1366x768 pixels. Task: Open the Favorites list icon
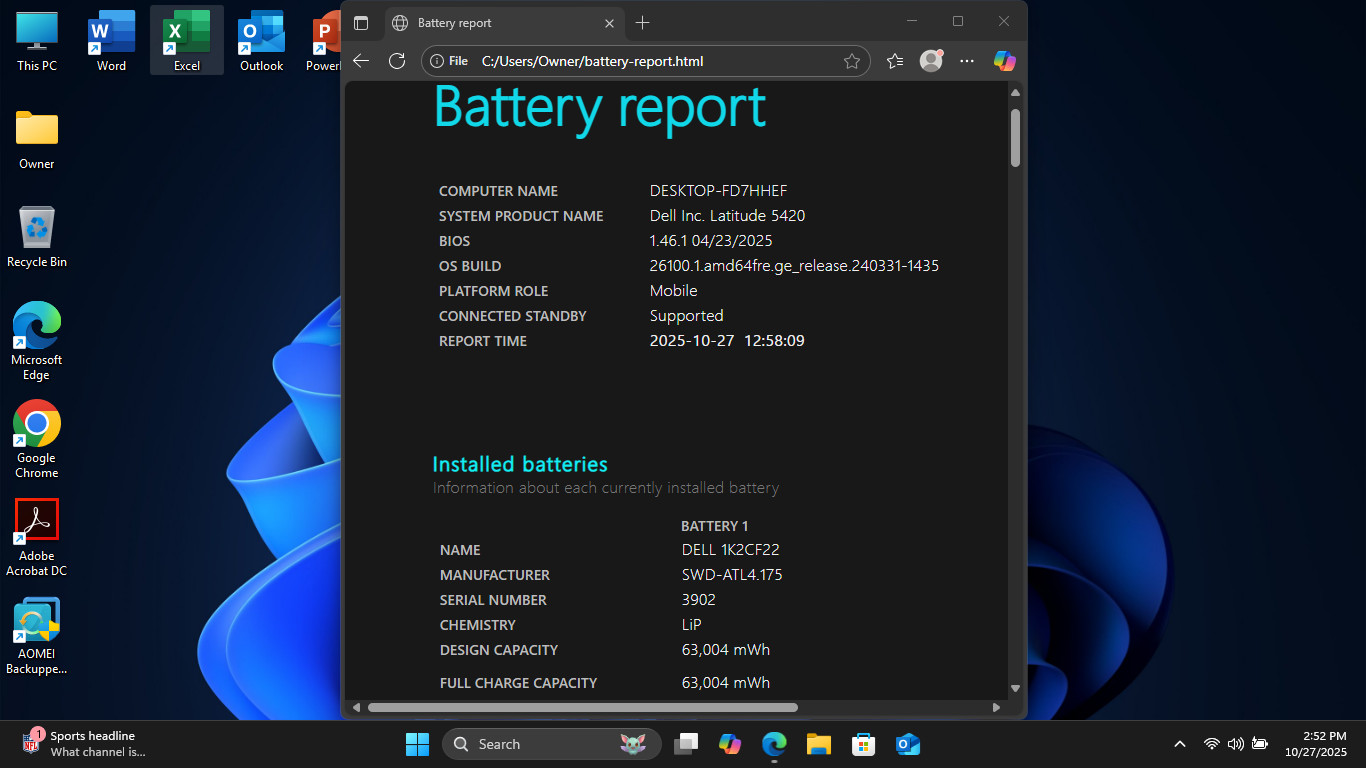[x=895, y=61]
